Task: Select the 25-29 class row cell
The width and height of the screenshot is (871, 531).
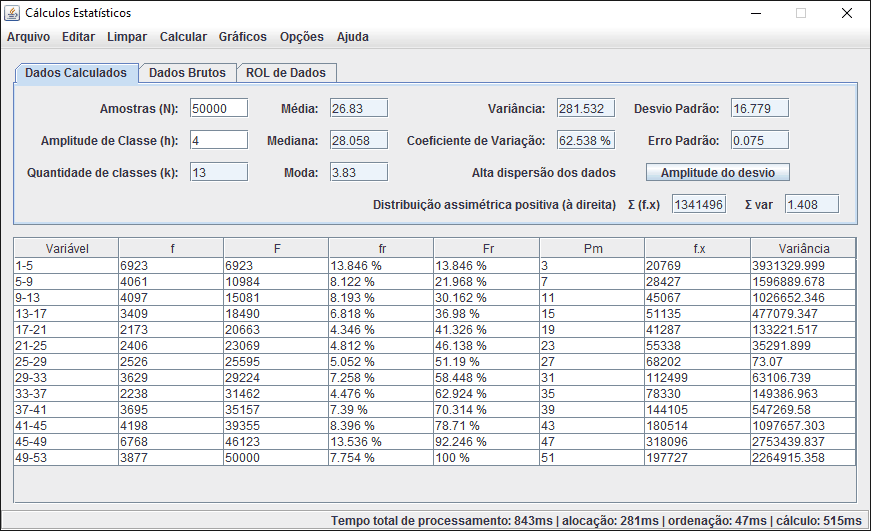Action: pos(66,362)
